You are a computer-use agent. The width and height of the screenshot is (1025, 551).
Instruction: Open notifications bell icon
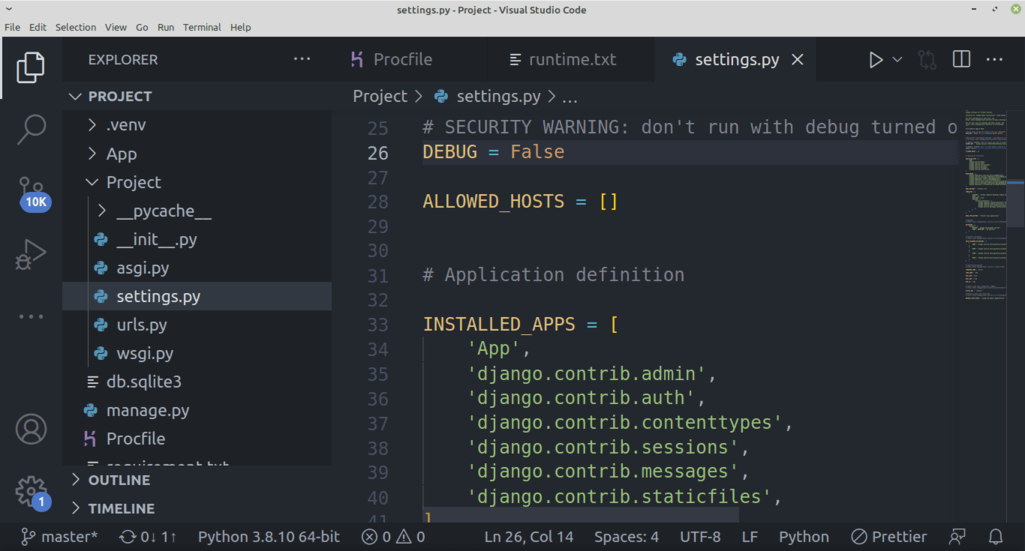pyautogui.click(x=996, y=537)
